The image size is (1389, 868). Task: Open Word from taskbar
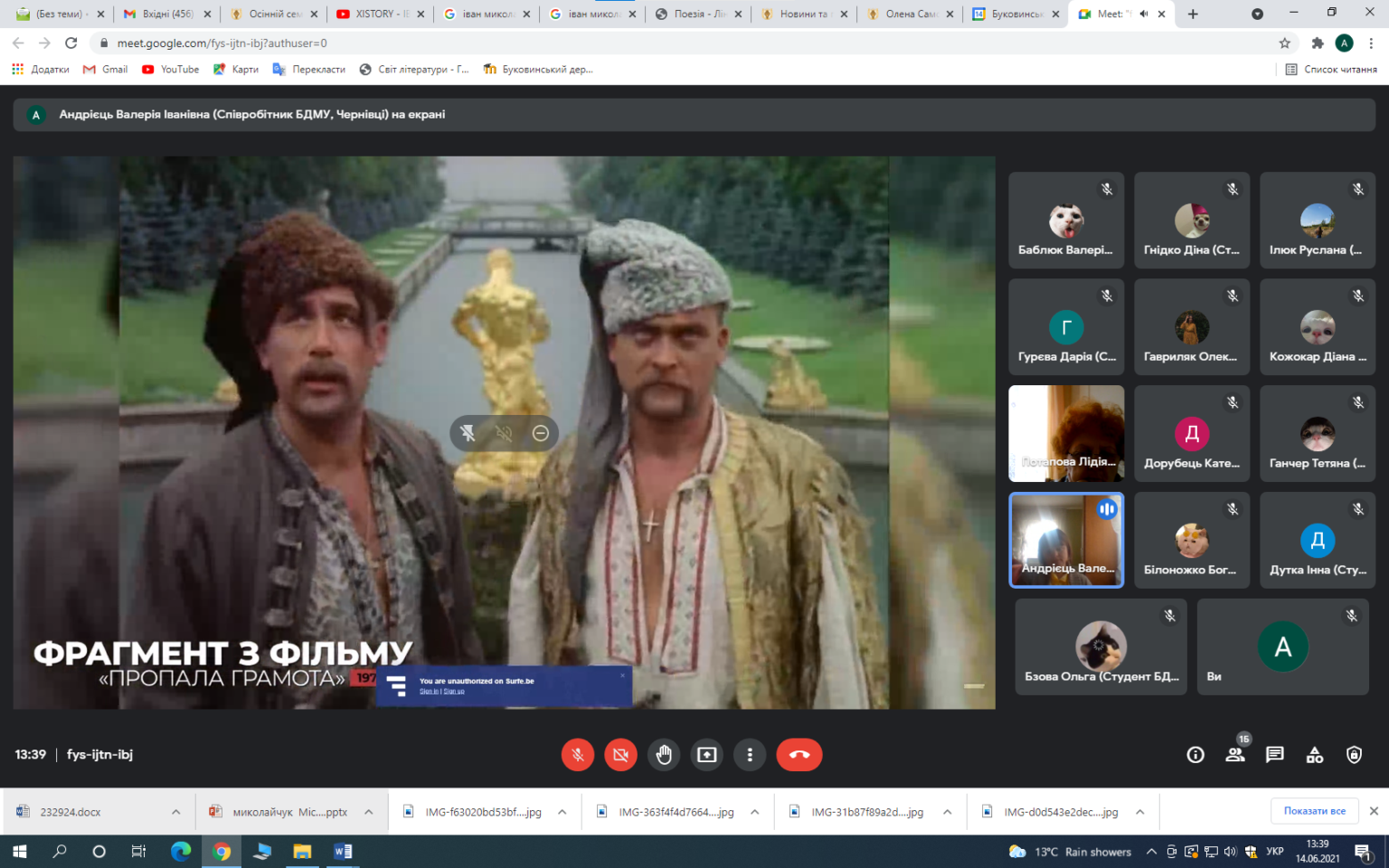click(x=343, y=851)
